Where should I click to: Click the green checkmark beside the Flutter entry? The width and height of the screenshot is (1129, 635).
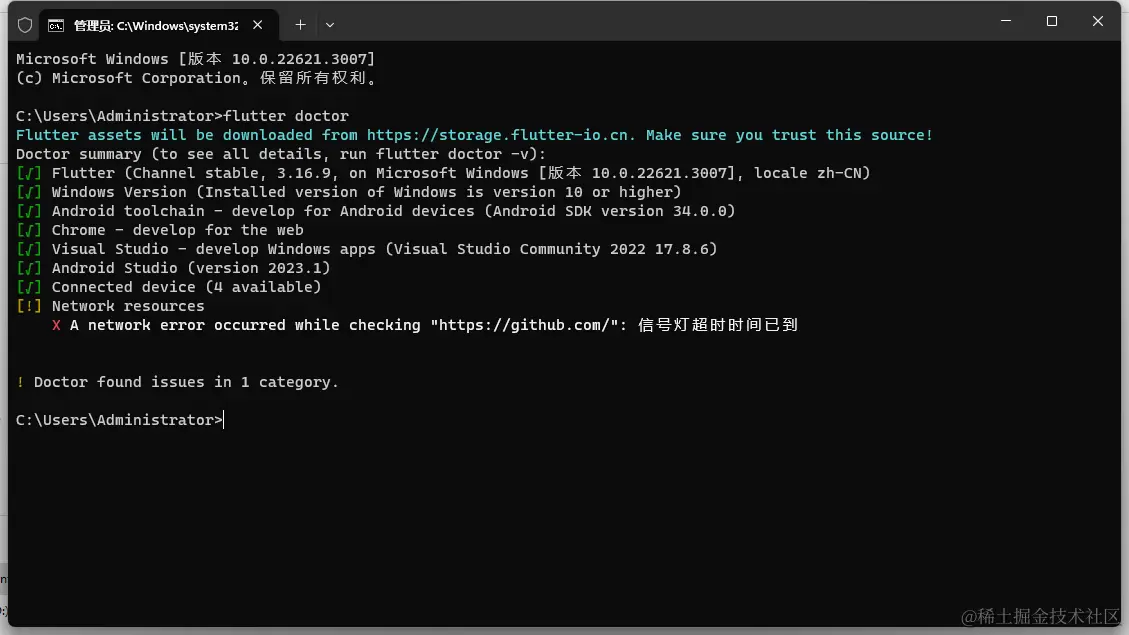(28, 172)
